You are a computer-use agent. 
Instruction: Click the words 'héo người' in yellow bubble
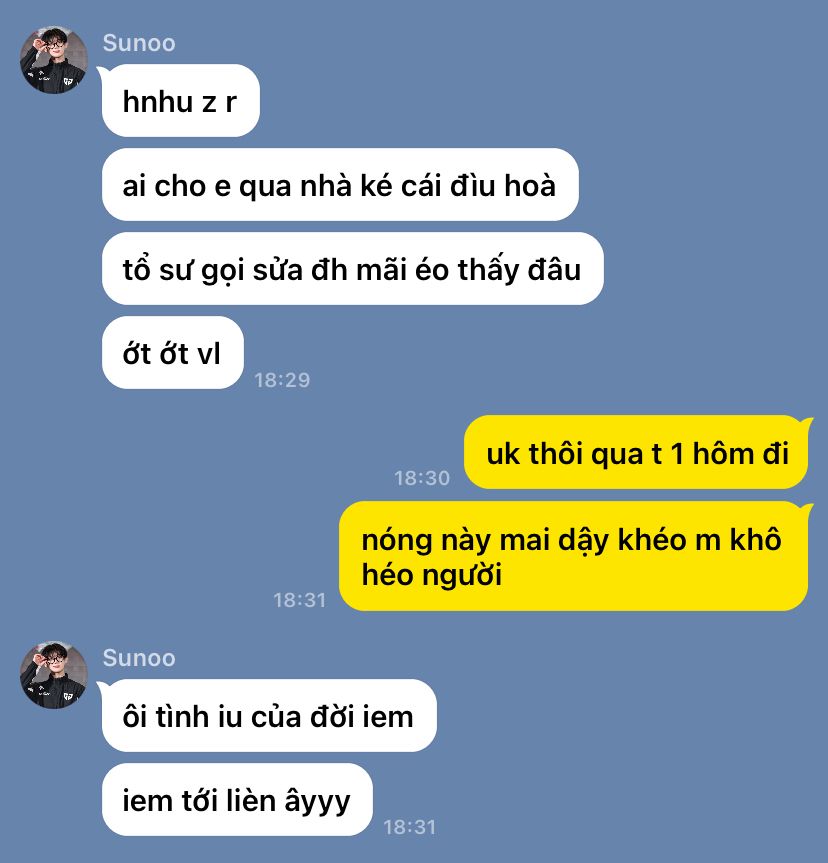[432, 576]
